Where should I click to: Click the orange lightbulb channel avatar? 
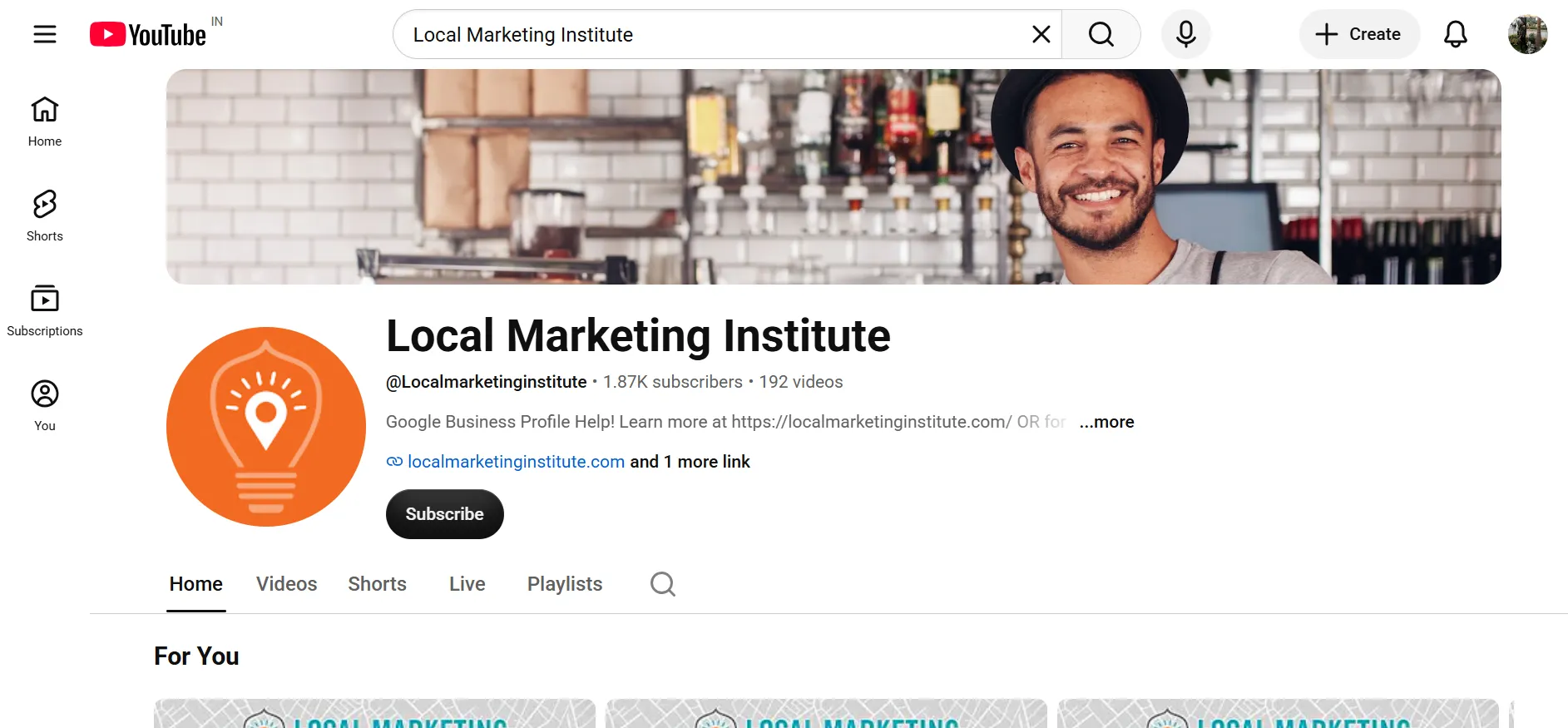266,427
